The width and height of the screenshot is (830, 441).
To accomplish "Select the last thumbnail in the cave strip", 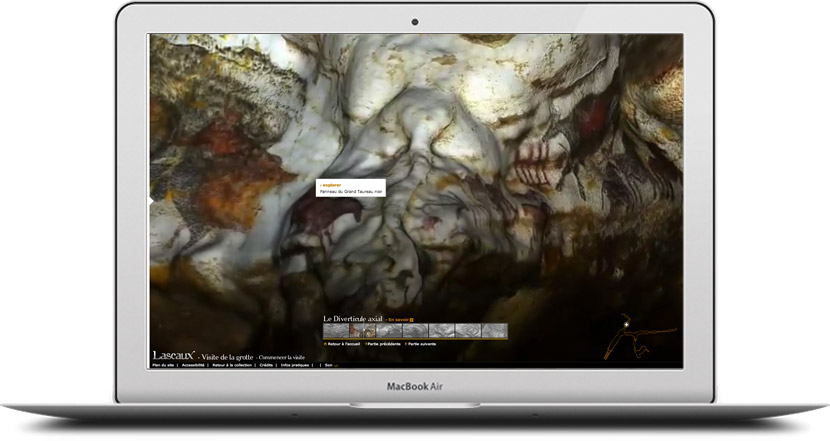I will click(x=494, y=331).
